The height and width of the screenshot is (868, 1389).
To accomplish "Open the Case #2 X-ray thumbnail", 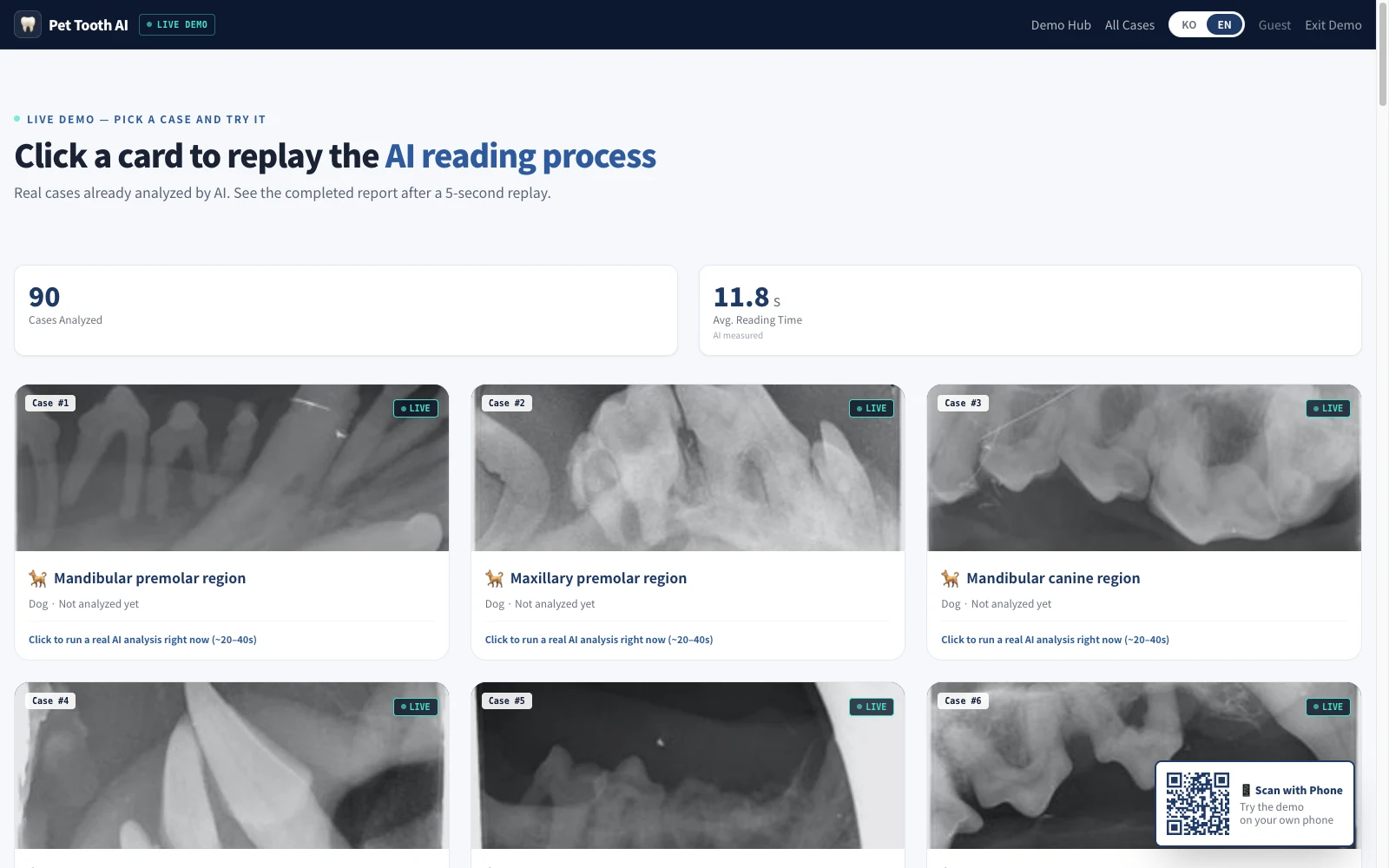I will [688, 468].
